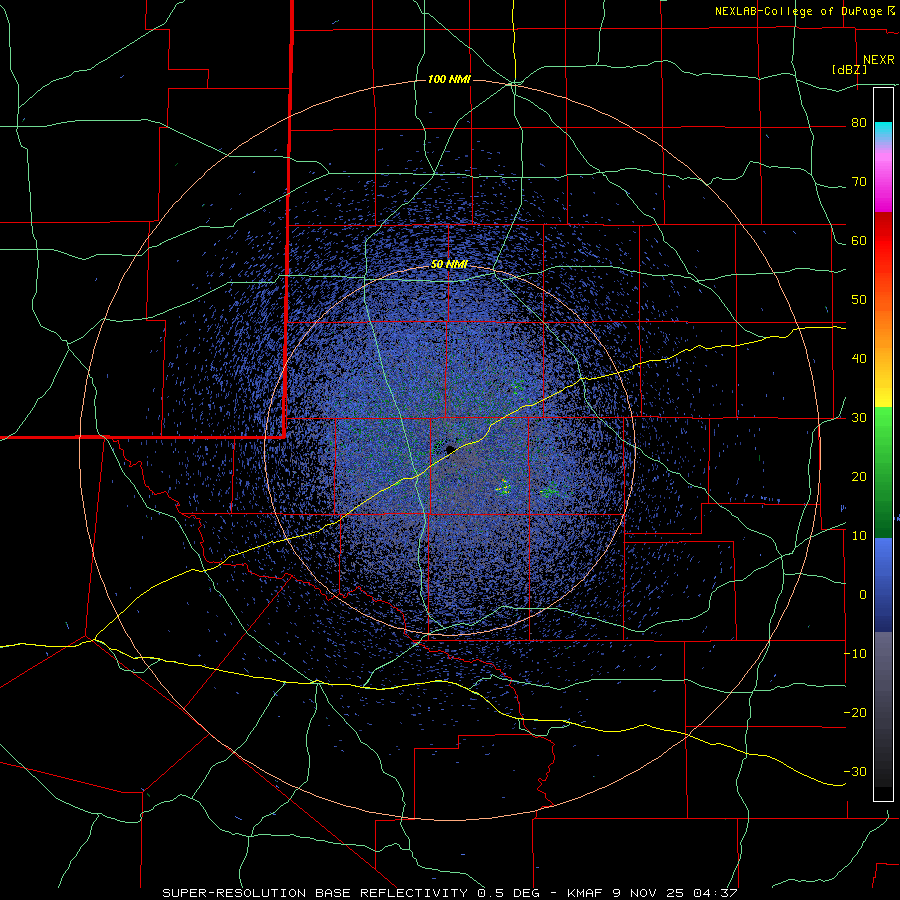Click the Super-Resolution Base Reflectivity caption

tap(315, 893)
